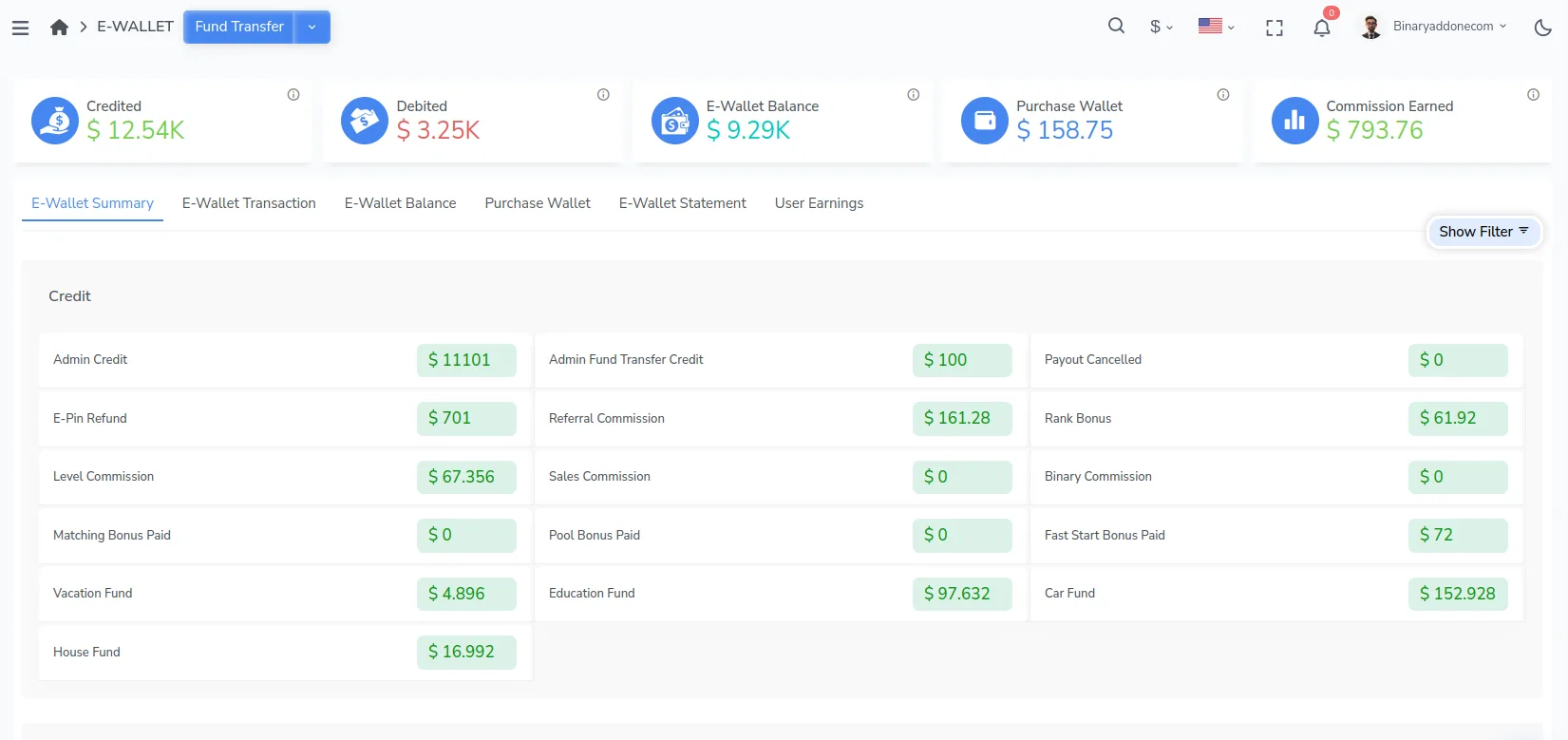Select the E-Wallet Statement tab
This screenshot has height=740, width=1568.
683,203
